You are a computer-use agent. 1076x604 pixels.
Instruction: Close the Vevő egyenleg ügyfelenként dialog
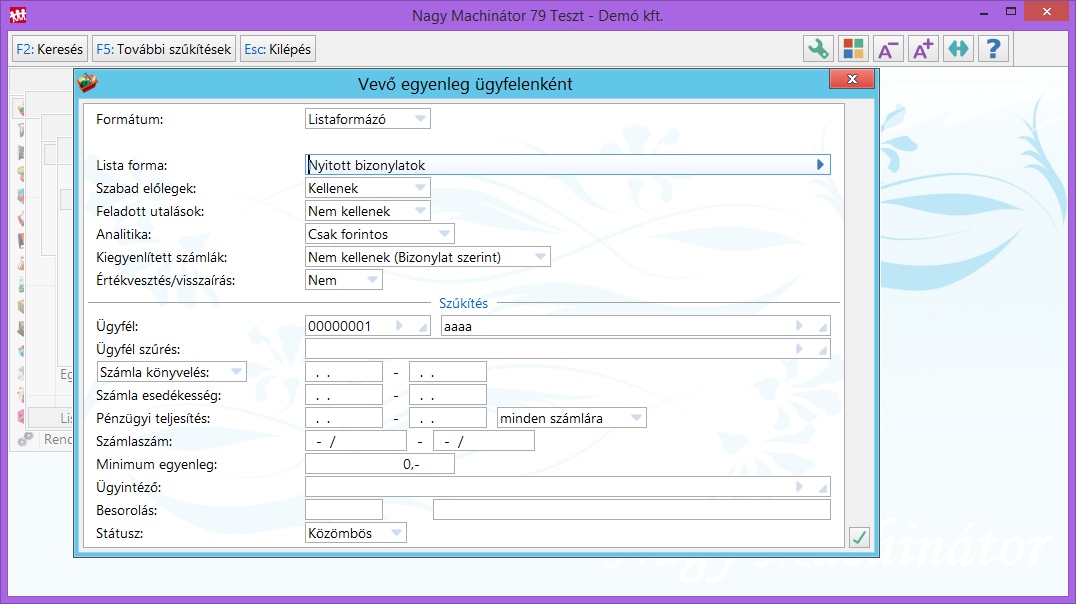point(852,79)
